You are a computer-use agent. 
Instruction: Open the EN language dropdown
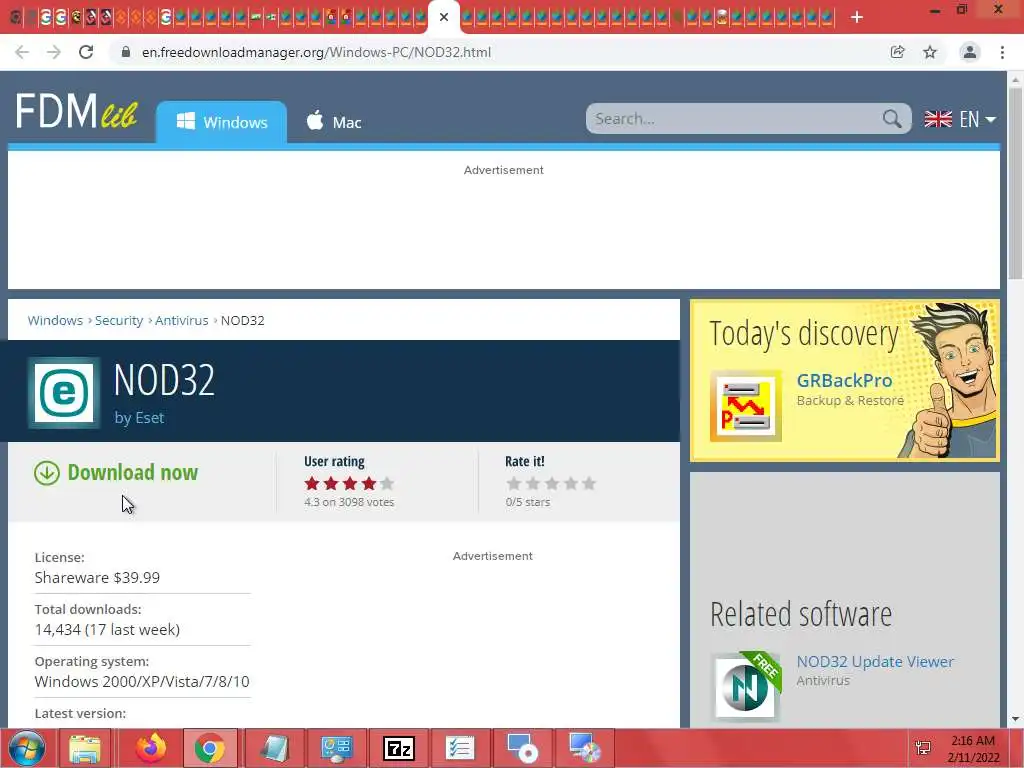click(x=960, y=119)
